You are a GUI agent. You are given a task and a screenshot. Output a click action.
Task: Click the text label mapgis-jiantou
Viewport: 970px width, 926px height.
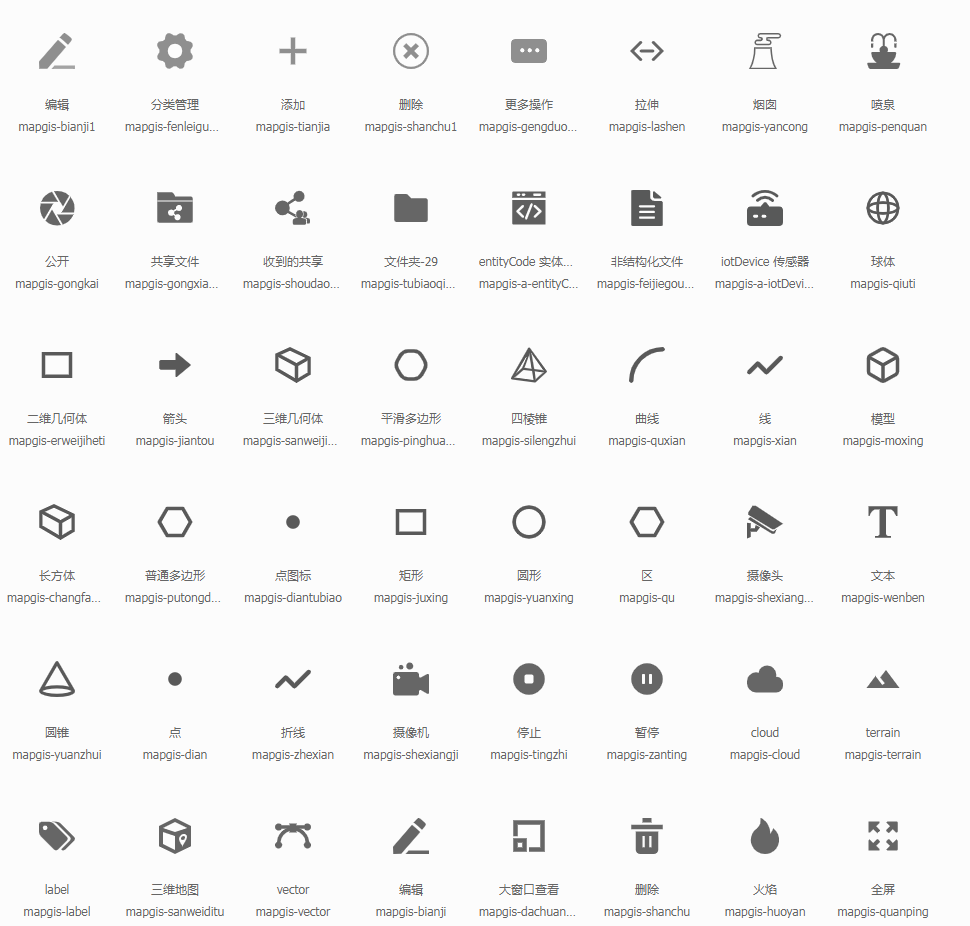tap(175, 441)
